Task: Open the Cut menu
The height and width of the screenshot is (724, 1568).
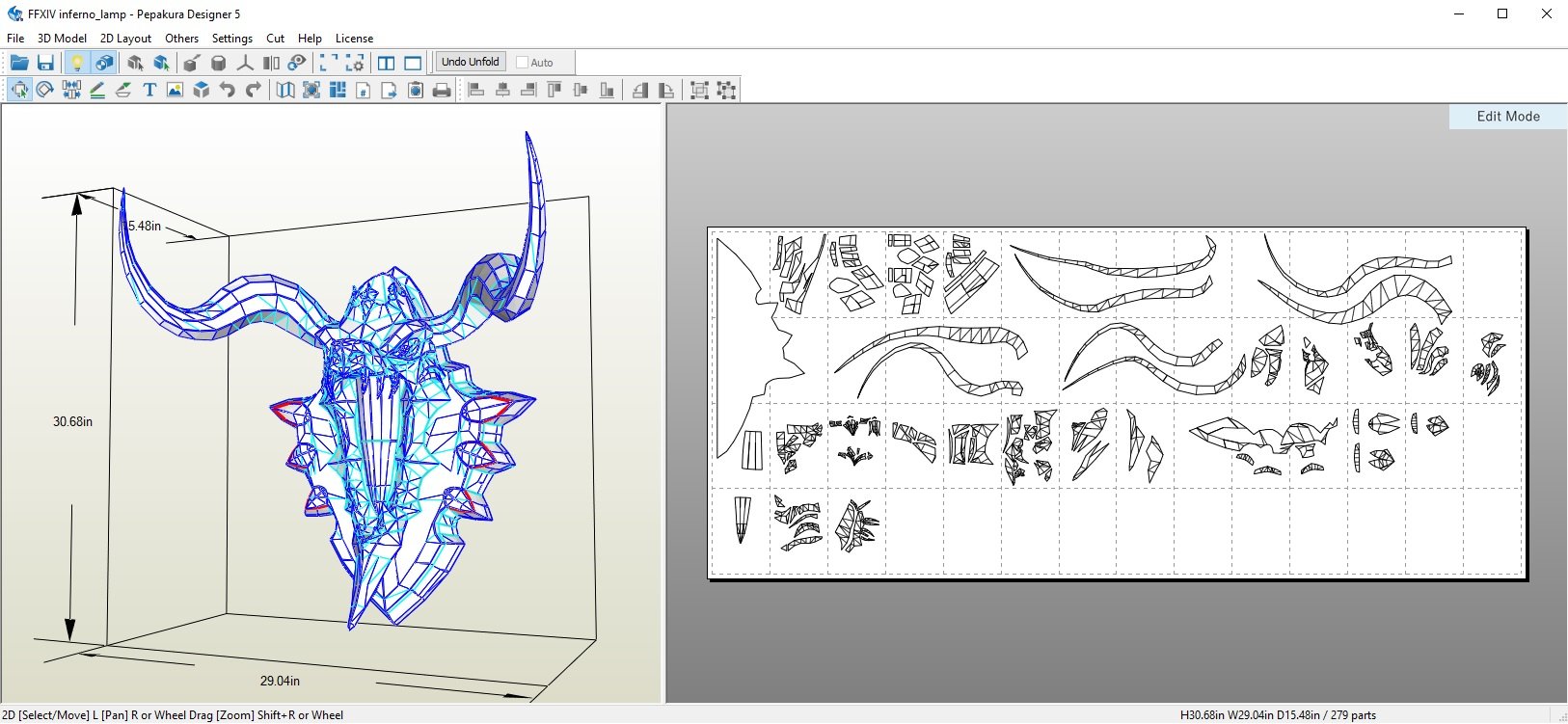Action: pyautogui.click(x=275, y=39)
